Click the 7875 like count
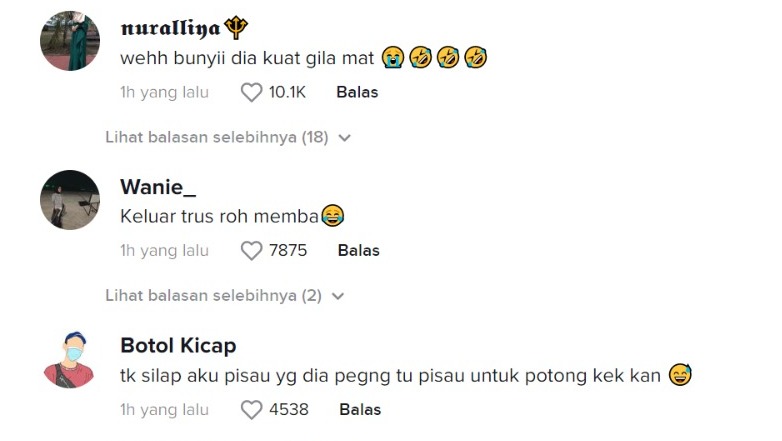Viewport: 782px width, 441px height. [288, 250]
